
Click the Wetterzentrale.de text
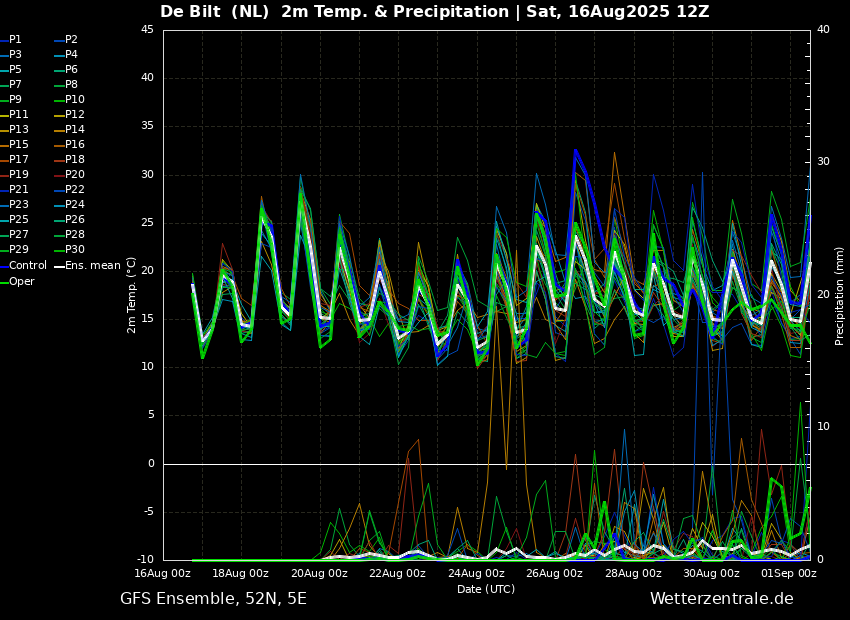pos(722,599)
